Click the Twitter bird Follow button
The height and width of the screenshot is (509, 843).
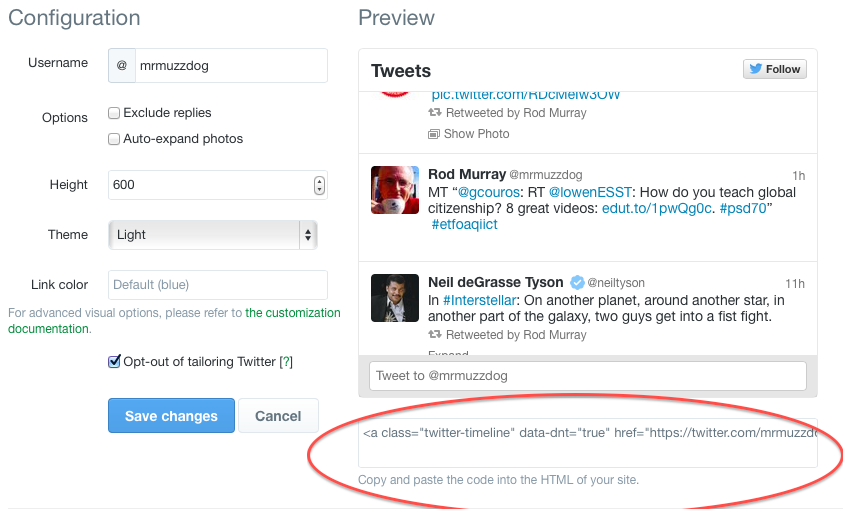pyautogui.click(x=774, y=69)
